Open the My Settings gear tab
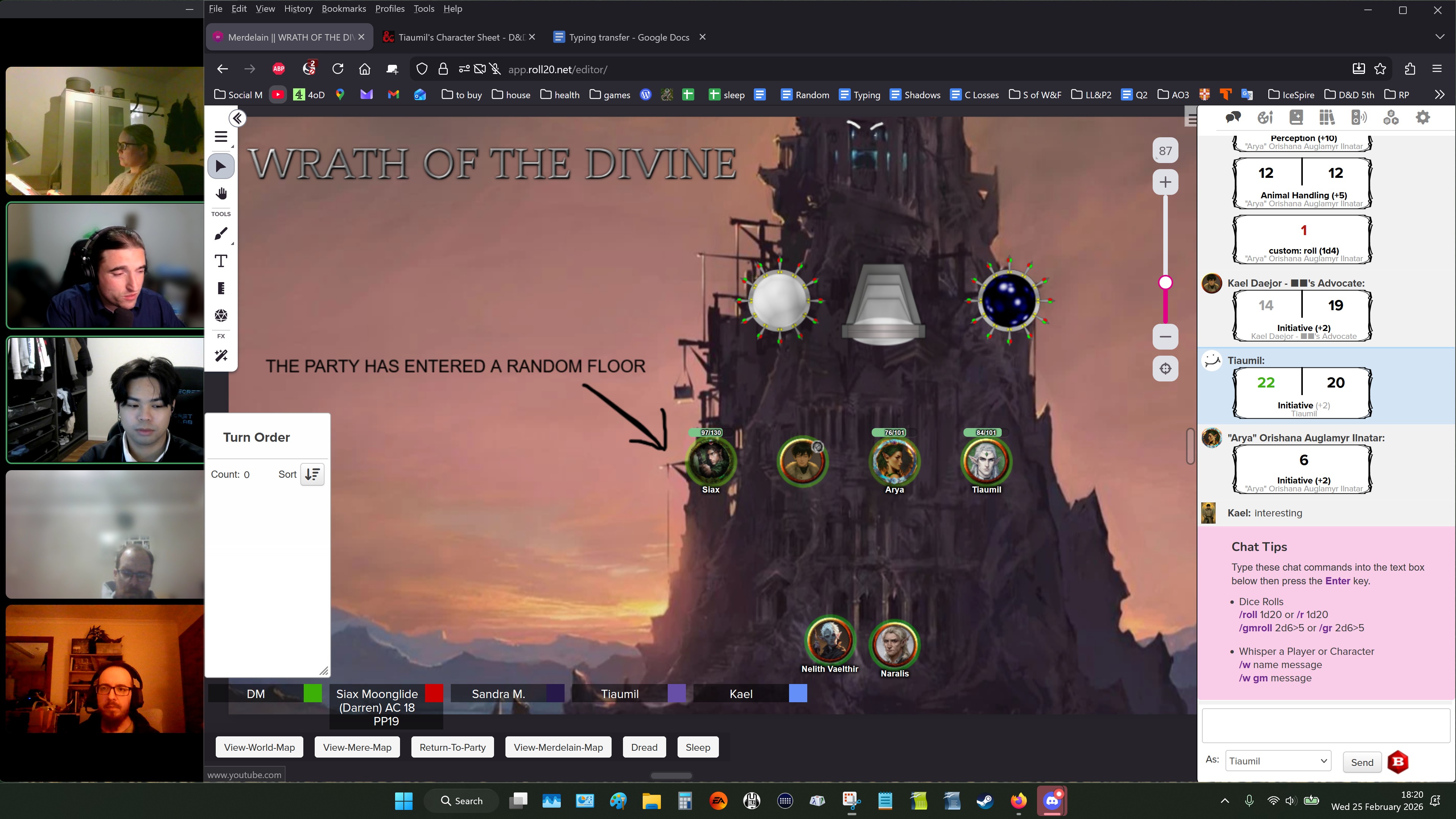Viewport: 1456px width, 819px height. (x=1423, y=118)
